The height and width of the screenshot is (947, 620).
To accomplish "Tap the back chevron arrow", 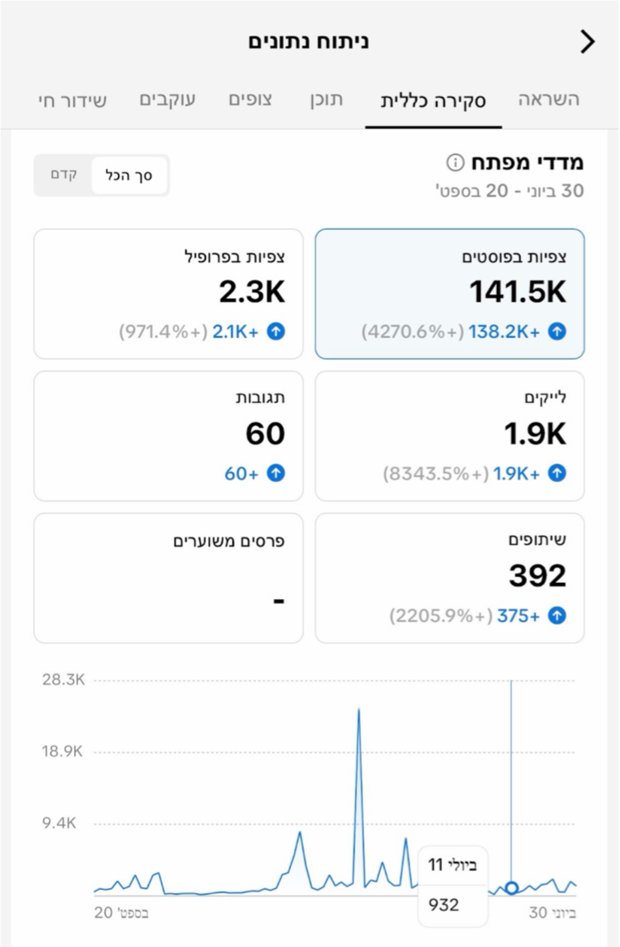I will point(587,42).
